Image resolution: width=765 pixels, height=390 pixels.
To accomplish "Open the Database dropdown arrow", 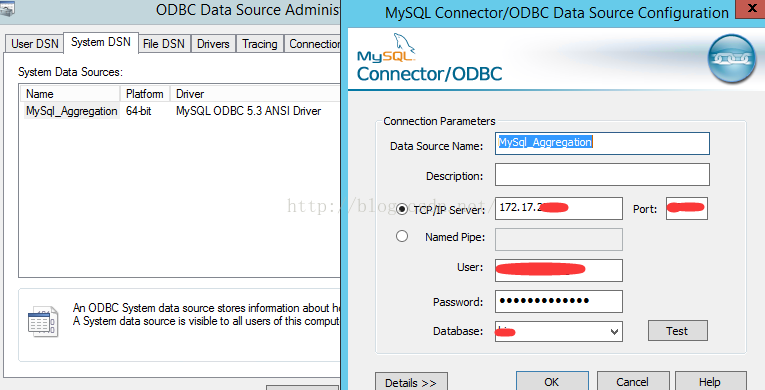I will point(615,332).
